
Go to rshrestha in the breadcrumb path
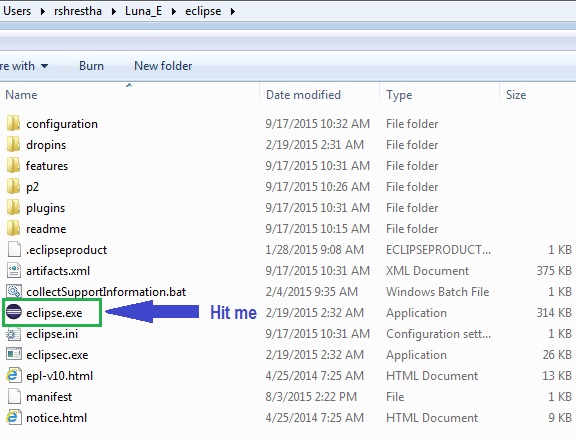click(78, 11)
